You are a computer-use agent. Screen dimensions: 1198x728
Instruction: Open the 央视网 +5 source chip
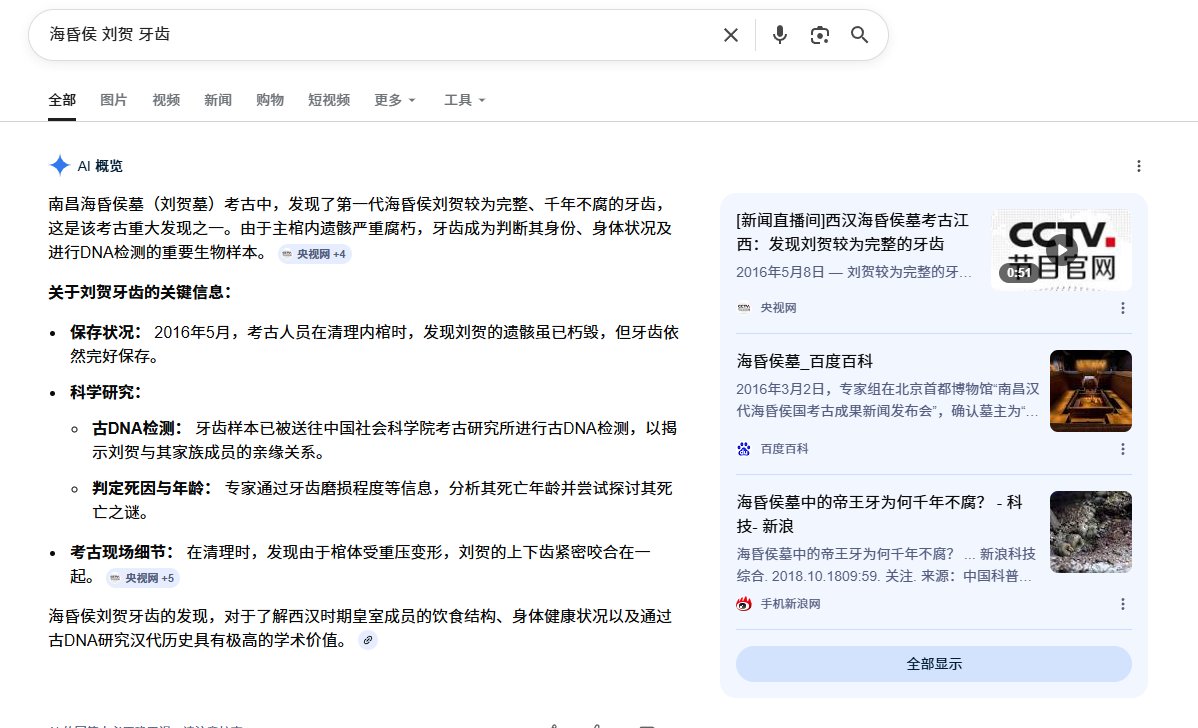[x=142, y=578]
